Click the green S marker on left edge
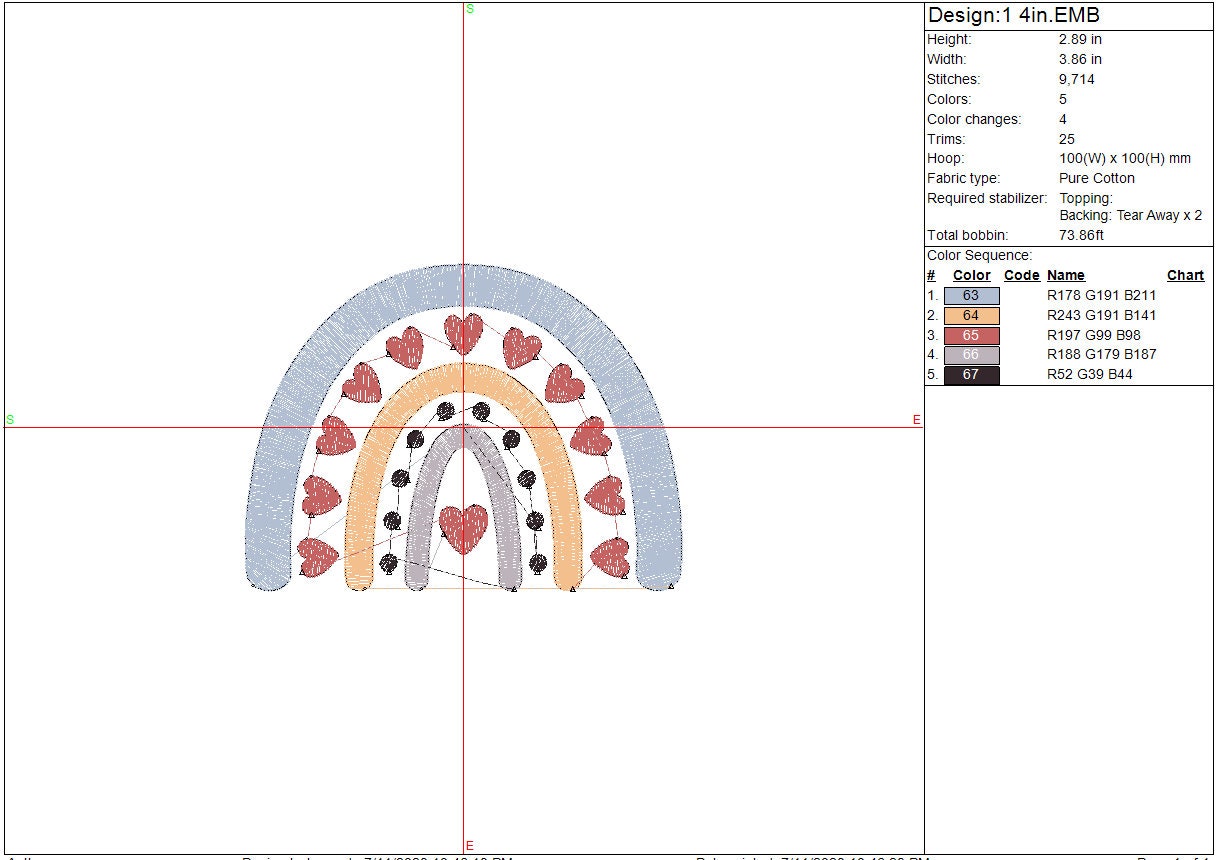1218x860 pixels. (10, 420)
